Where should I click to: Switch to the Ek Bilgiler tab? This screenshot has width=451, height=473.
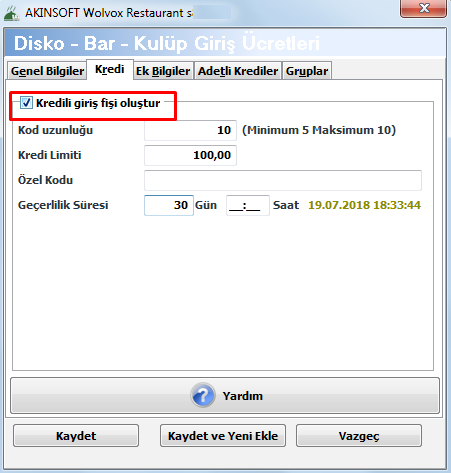coord(163,71)
